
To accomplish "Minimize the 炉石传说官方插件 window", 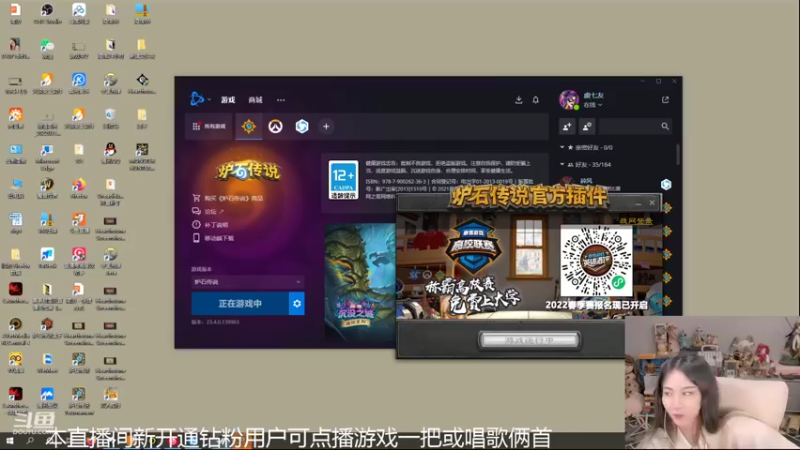I will point(638,203).
